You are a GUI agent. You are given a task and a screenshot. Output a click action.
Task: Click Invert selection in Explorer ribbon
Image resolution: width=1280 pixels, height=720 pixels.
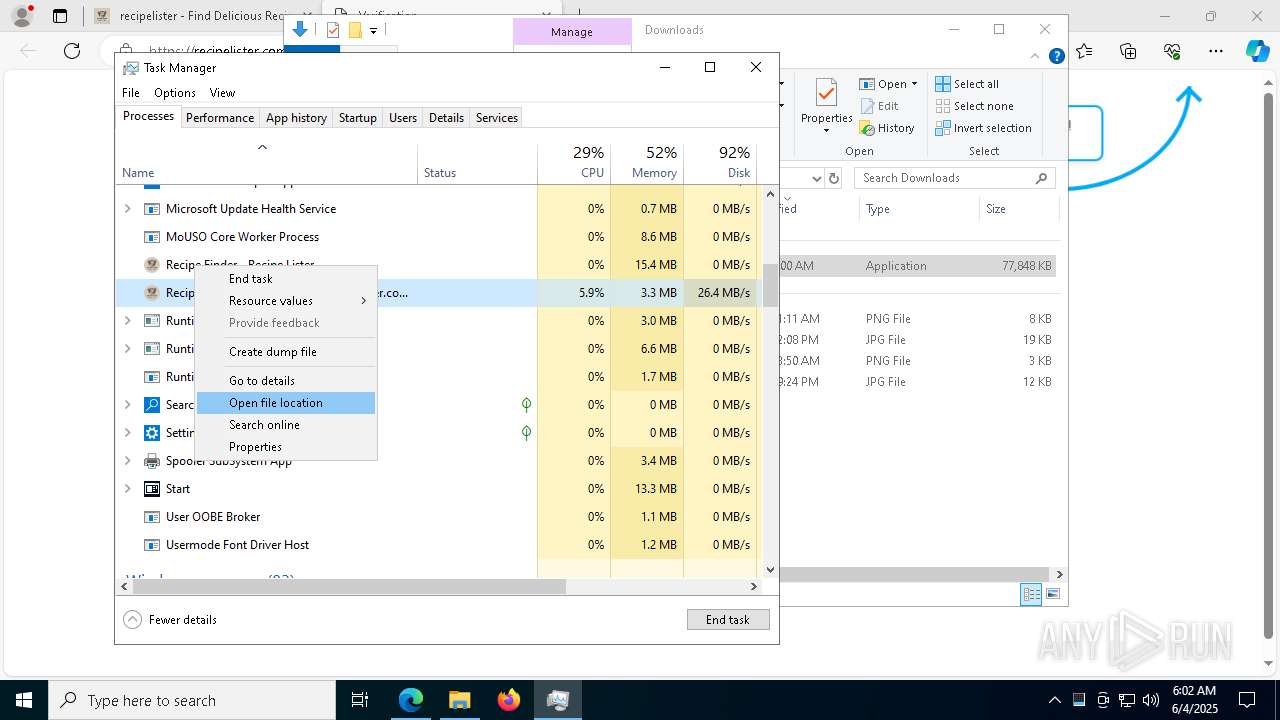[983, 128]
